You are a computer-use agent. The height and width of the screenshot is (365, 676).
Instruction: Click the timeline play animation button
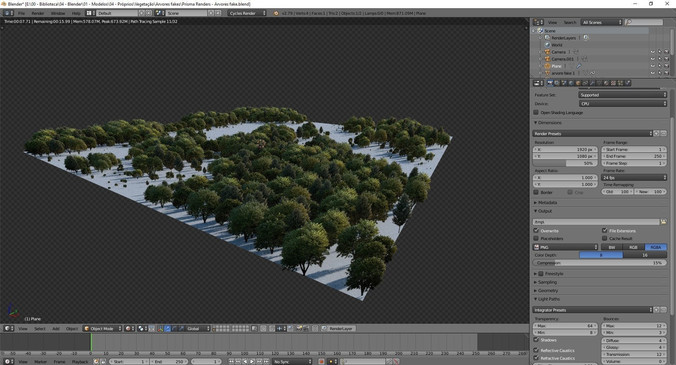(253, 362)
